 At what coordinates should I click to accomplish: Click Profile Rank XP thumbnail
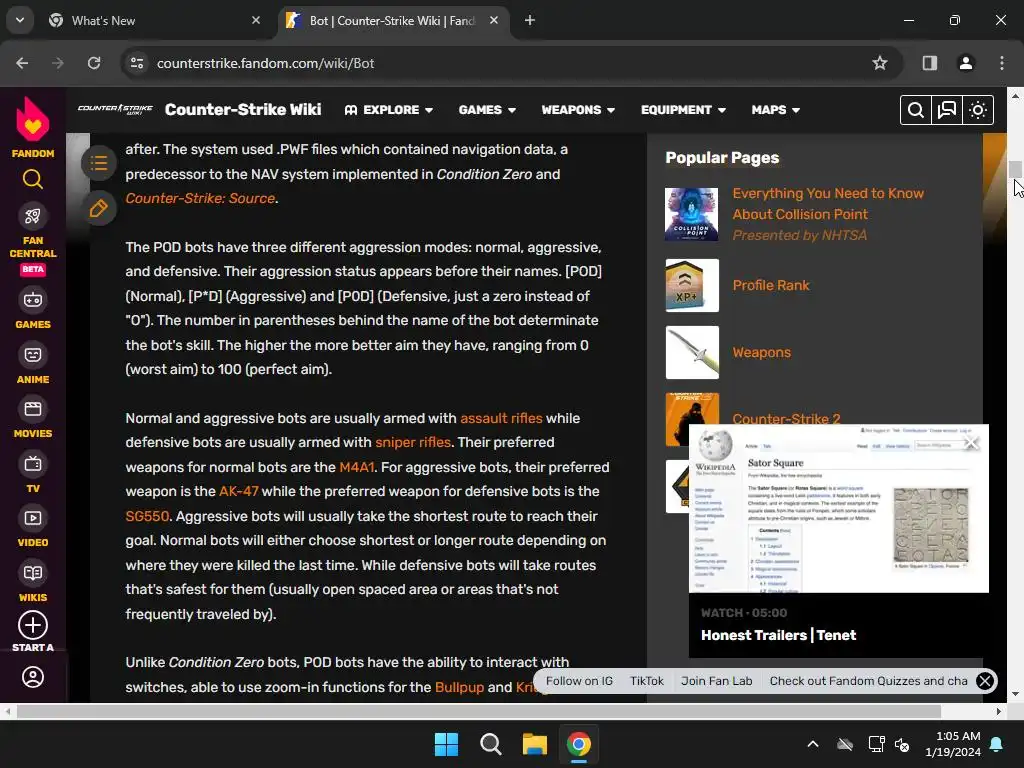point(692,285)
